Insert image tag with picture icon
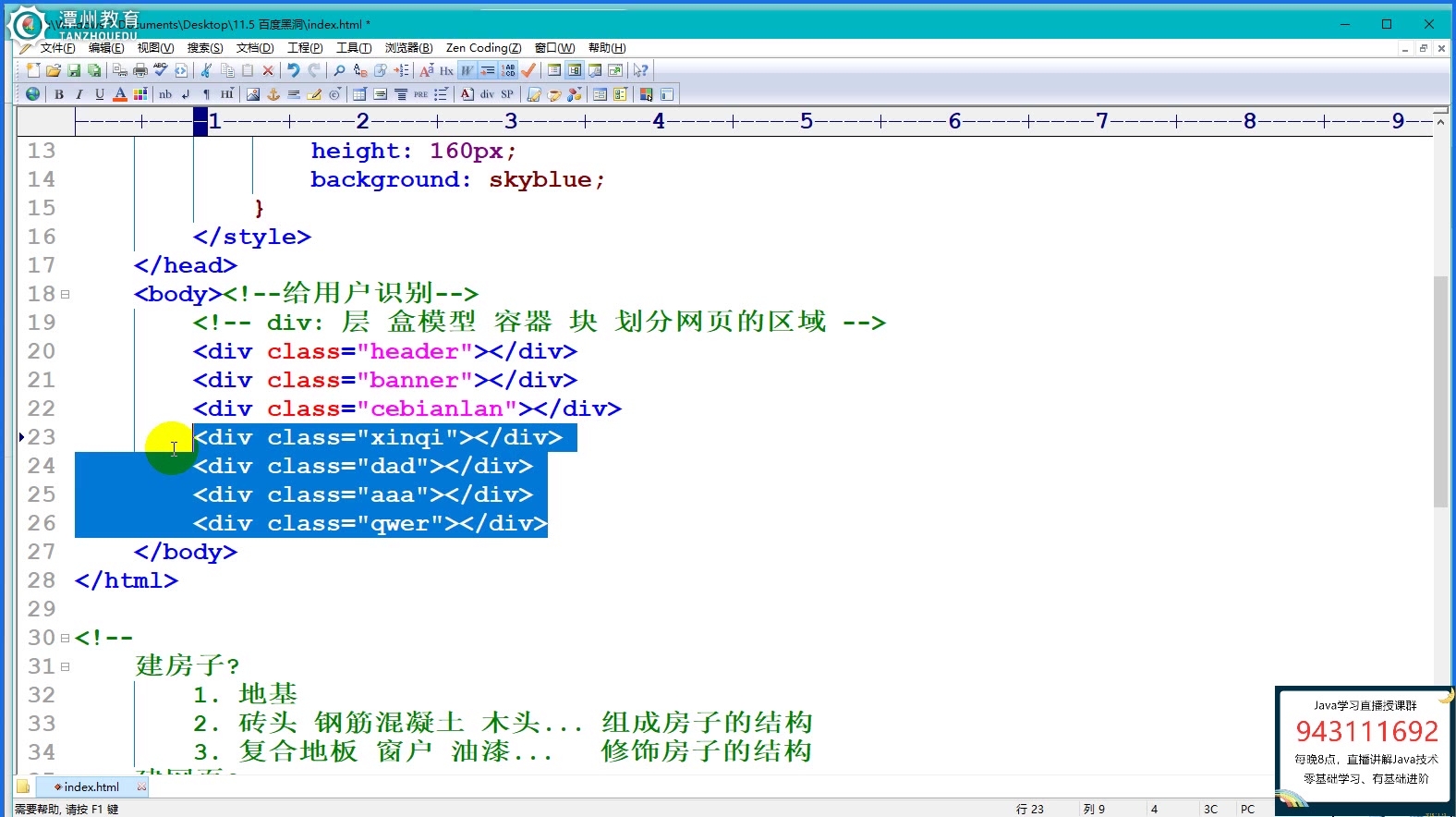 click(x=253, y=94)
